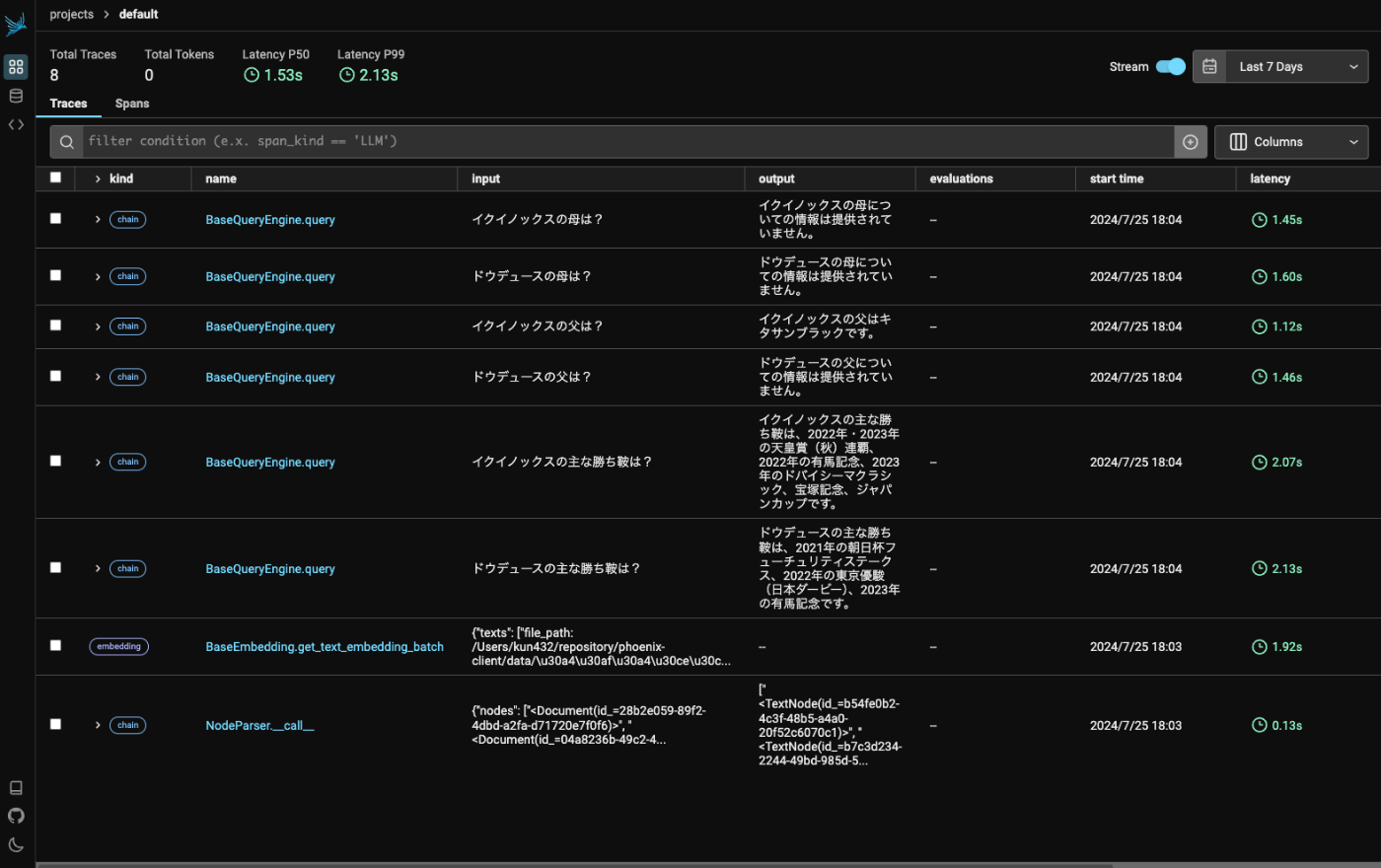Open BaseQueryEngine.query trace with 1.45s latency
This screenshot has height=868, width=1381.
click(x=270, y=220)
